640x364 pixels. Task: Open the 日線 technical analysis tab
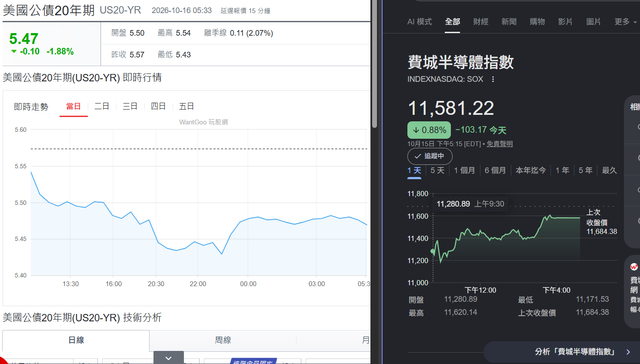pyautogui.click(x=76, y=340)
